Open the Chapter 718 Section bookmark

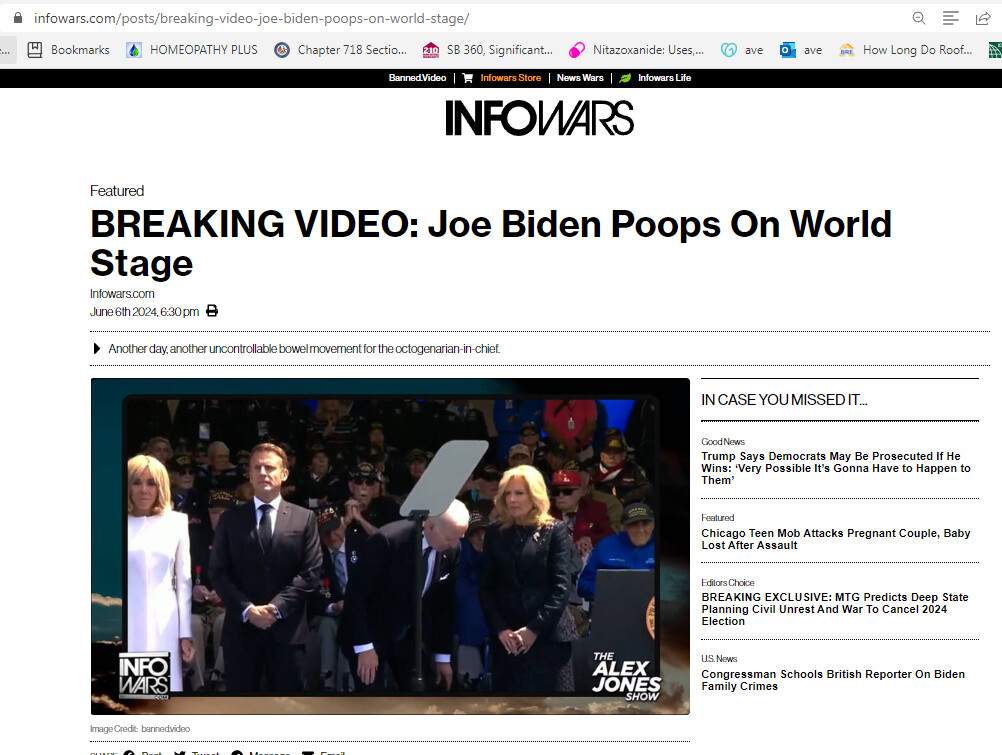pos(341,50)
